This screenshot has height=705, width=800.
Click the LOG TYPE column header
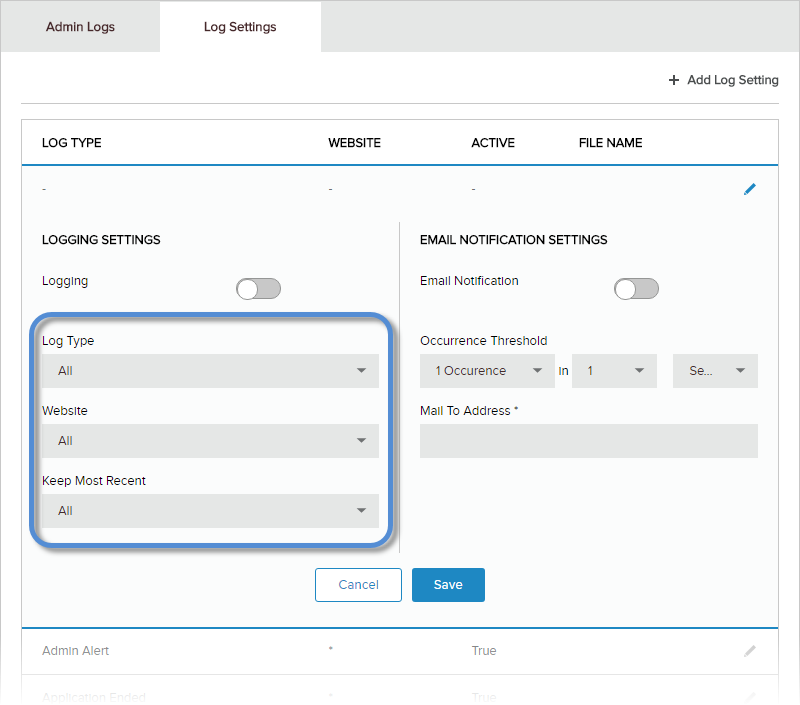(x=72, y=143)
